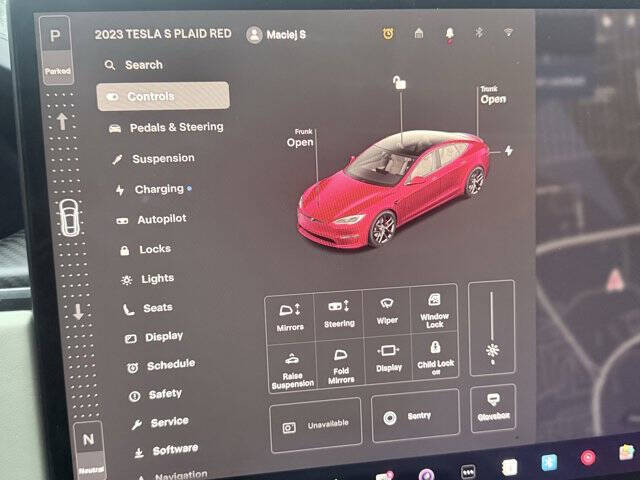Tap the Mirrors adjustment button
The height and width of the screenshot is (480, 640).
click(x=290, y=317)
